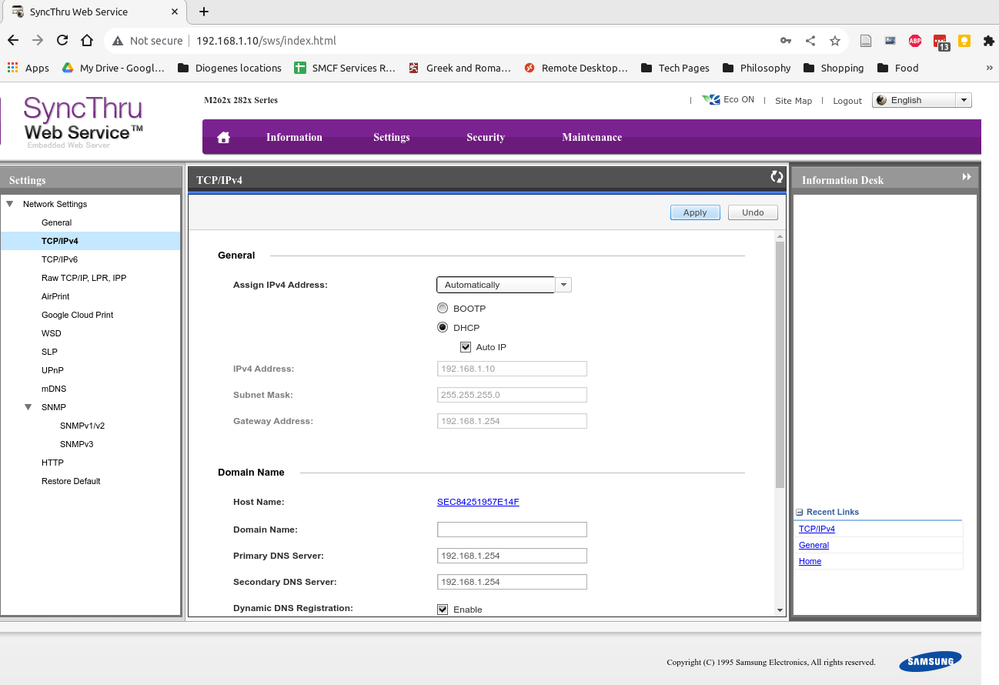Open the Information menu
999x685 pixels.
coord(294,137)
